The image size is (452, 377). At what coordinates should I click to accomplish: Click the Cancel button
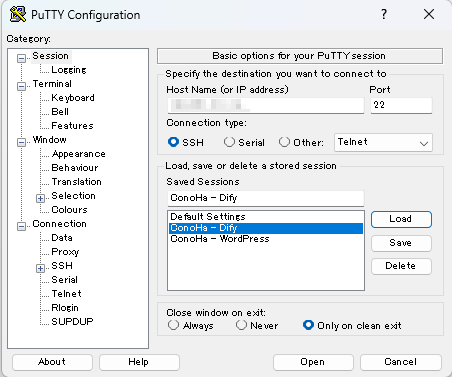pos(401,362)
